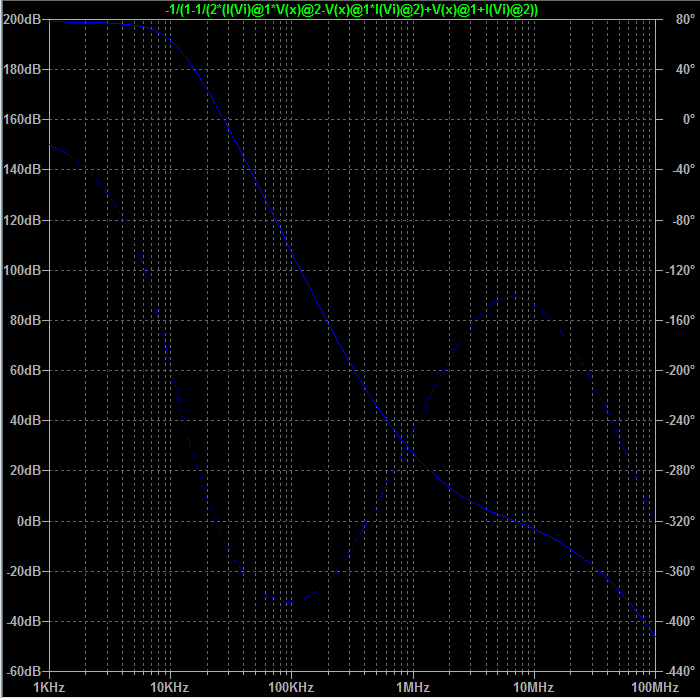This screenshot has height=699, width=700.
Task: Click the 10KHz frequency axis label
Action: coord(170,687)
